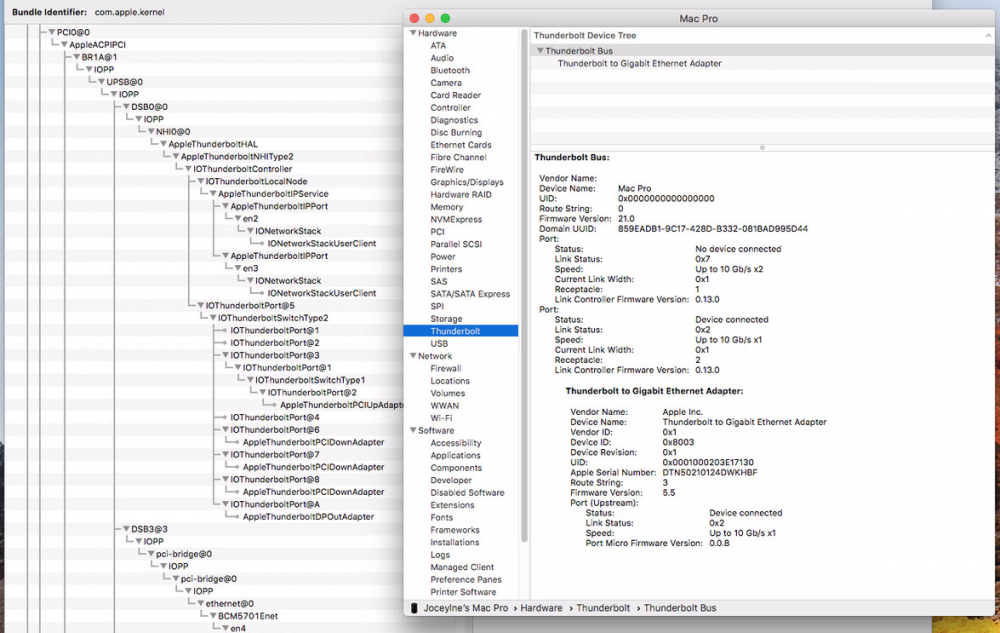Select SATA/SATA Express in sidebar
Image resolution: width=1000 pixels, height=633 pixels.
[470, 294]
